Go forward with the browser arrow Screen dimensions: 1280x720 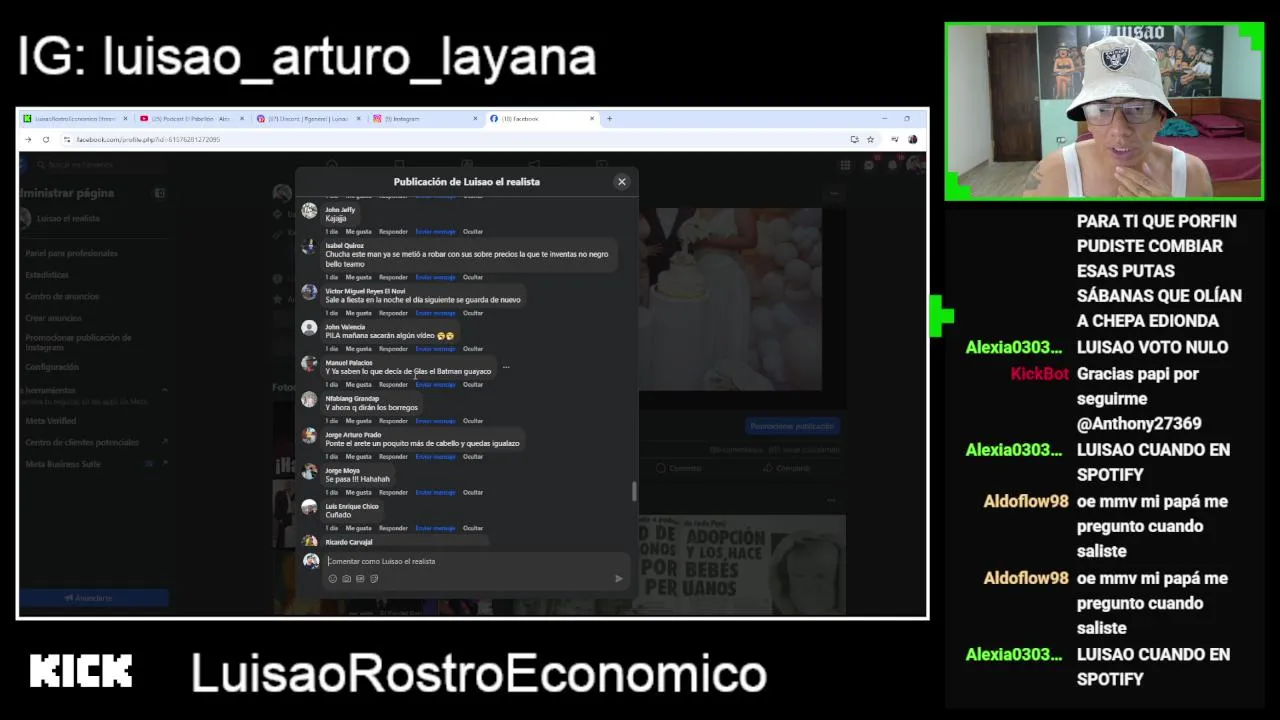pos(28,140)
